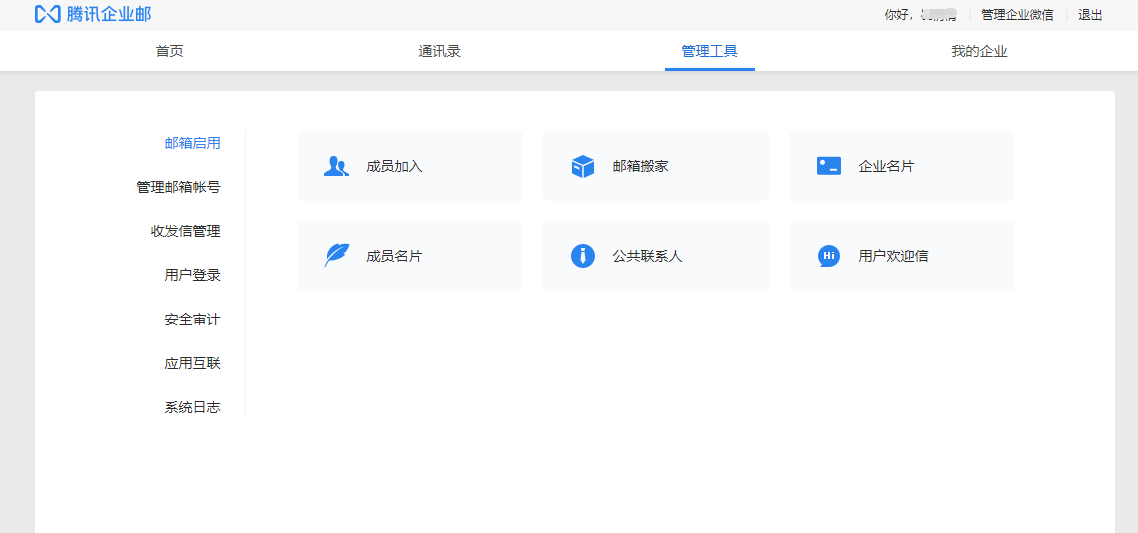Screen dimensions: 1138x533
Task: Click the Tencent Enterprise Mail logo icon
Action: point(48,14)
